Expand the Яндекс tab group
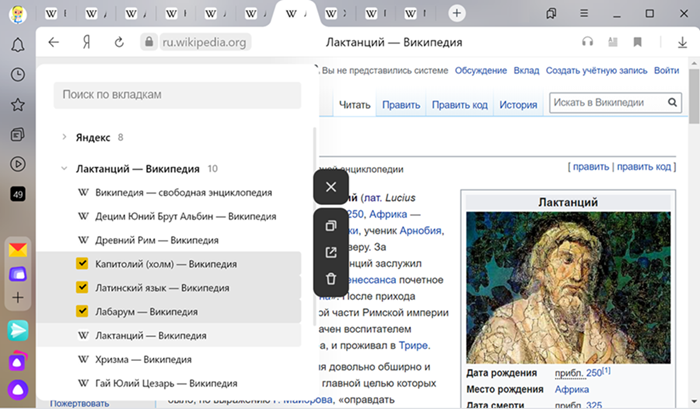The image size is (700, 409). 64,137
